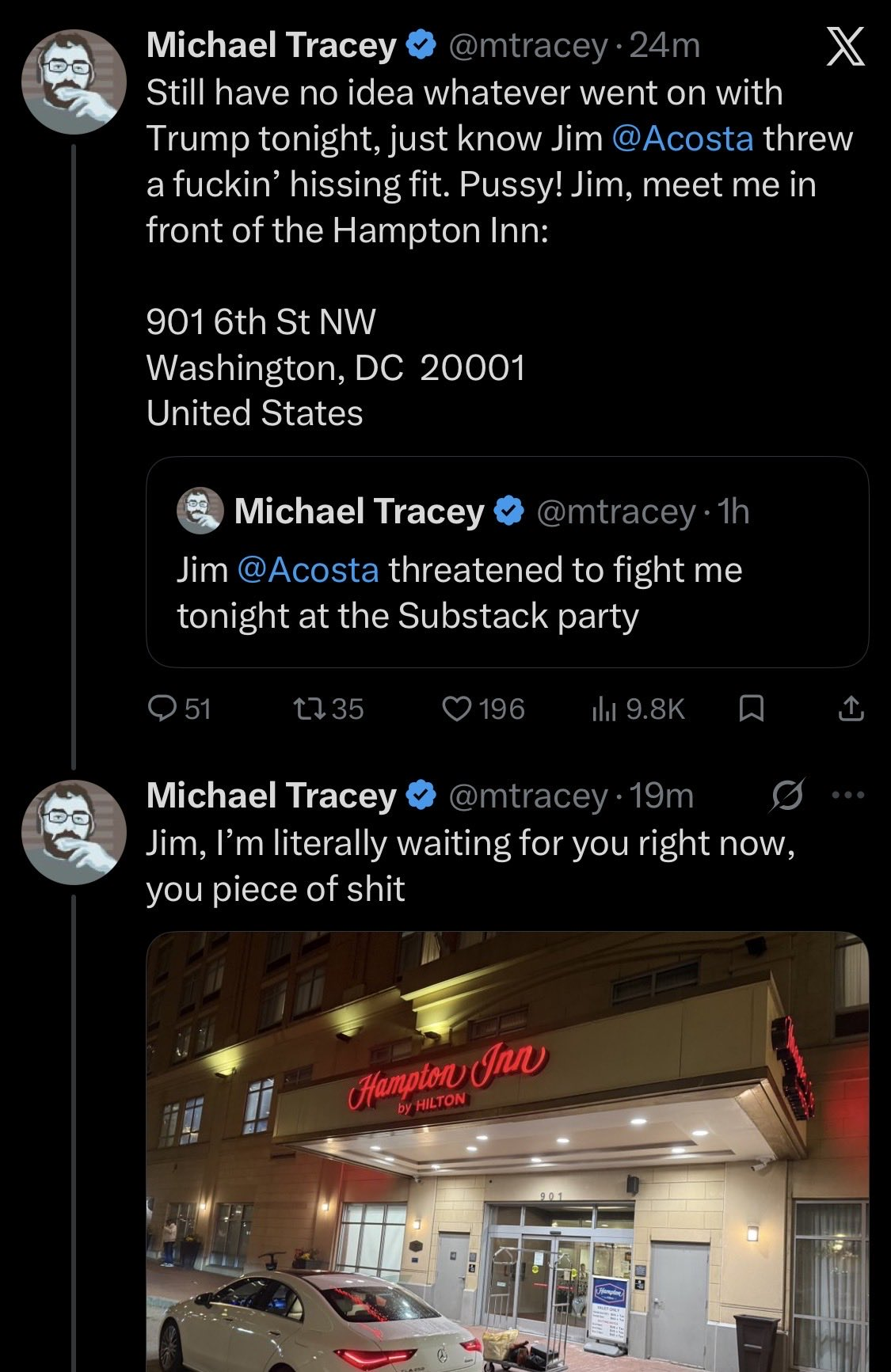The image size is (891, 1372).
Task: Open replies on the first tweet
Action: pos(180,709)
